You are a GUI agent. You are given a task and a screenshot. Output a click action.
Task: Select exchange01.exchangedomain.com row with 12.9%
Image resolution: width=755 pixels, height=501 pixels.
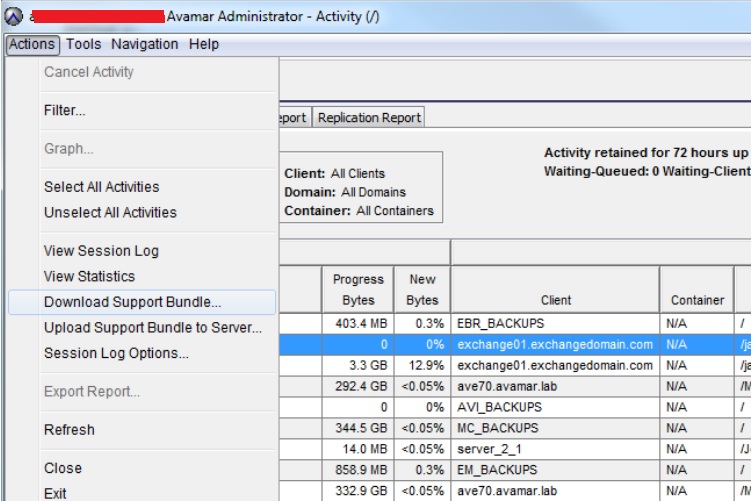click(x=515, y=366)
